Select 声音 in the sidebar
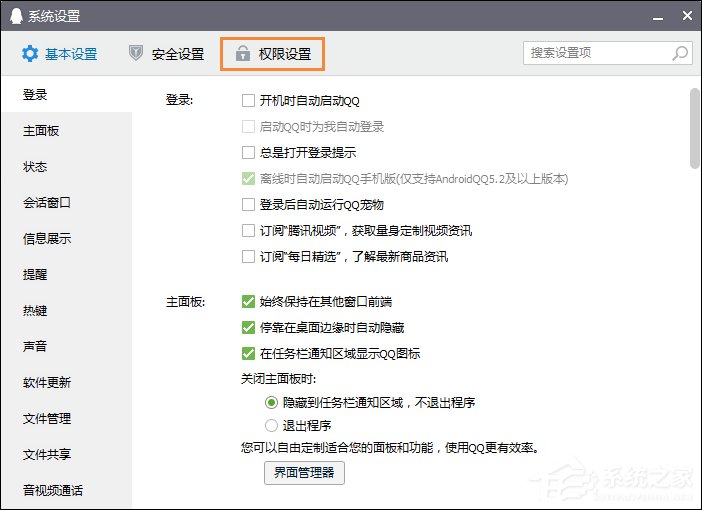The width and height of the screenshot is (702, 510). [x=66, y=346]
